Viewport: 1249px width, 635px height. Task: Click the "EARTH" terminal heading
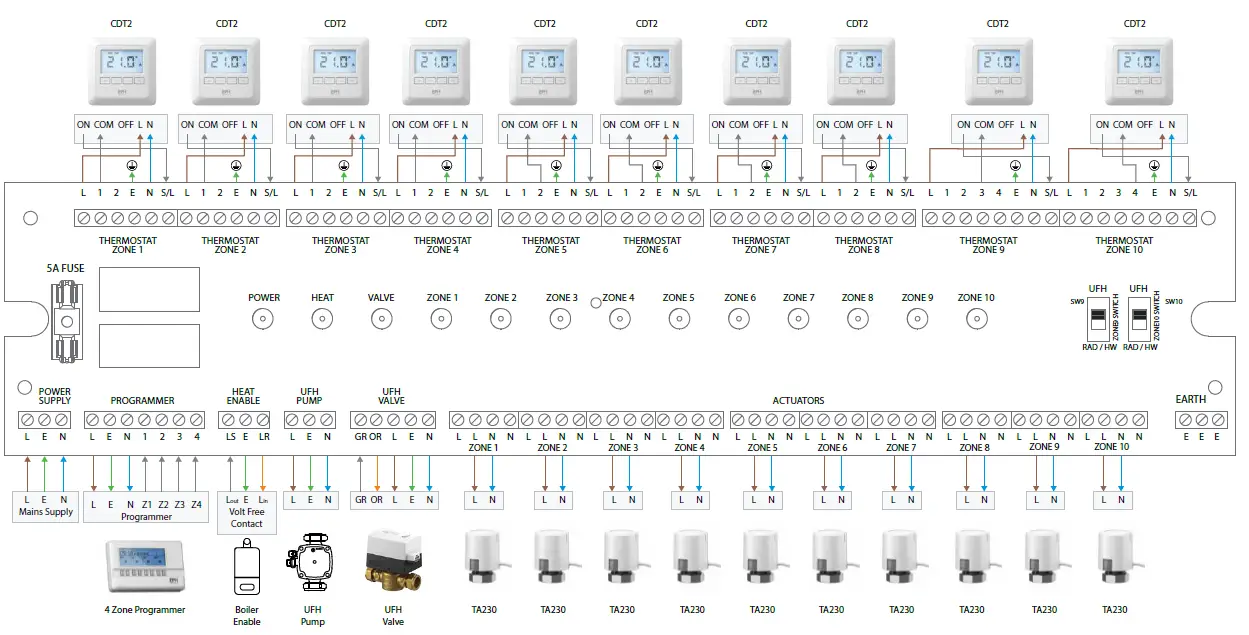pyautogui.click(x=1190, y=399)
